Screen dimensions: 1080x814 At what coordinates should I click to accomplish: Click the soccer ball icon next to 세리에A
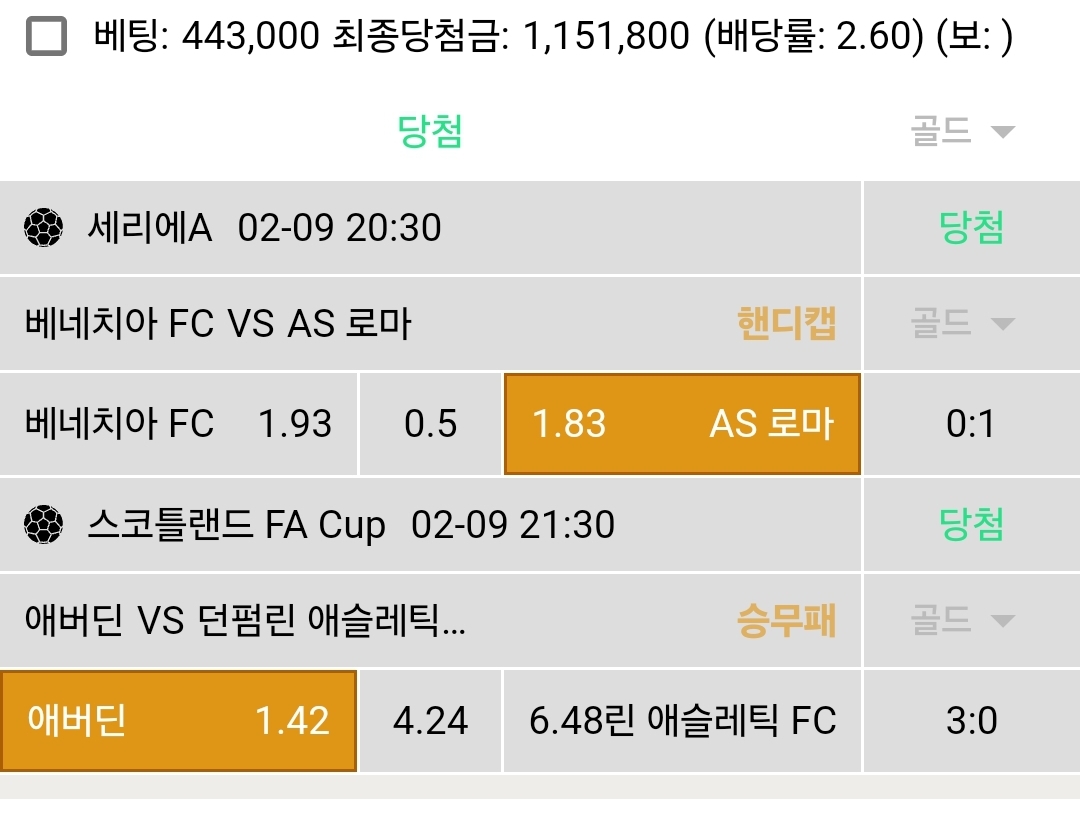43,228
